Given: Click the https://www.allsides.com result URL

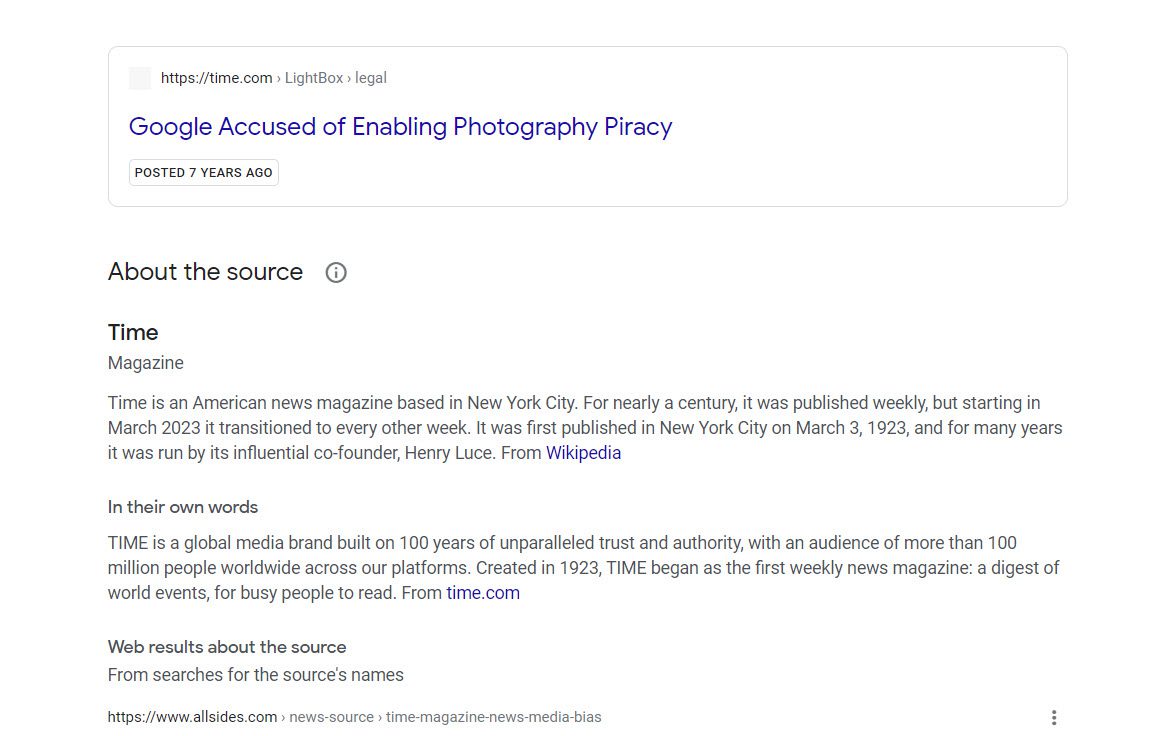Looking at the screenshot, I should pyautogui.click(x=192, y=717).
